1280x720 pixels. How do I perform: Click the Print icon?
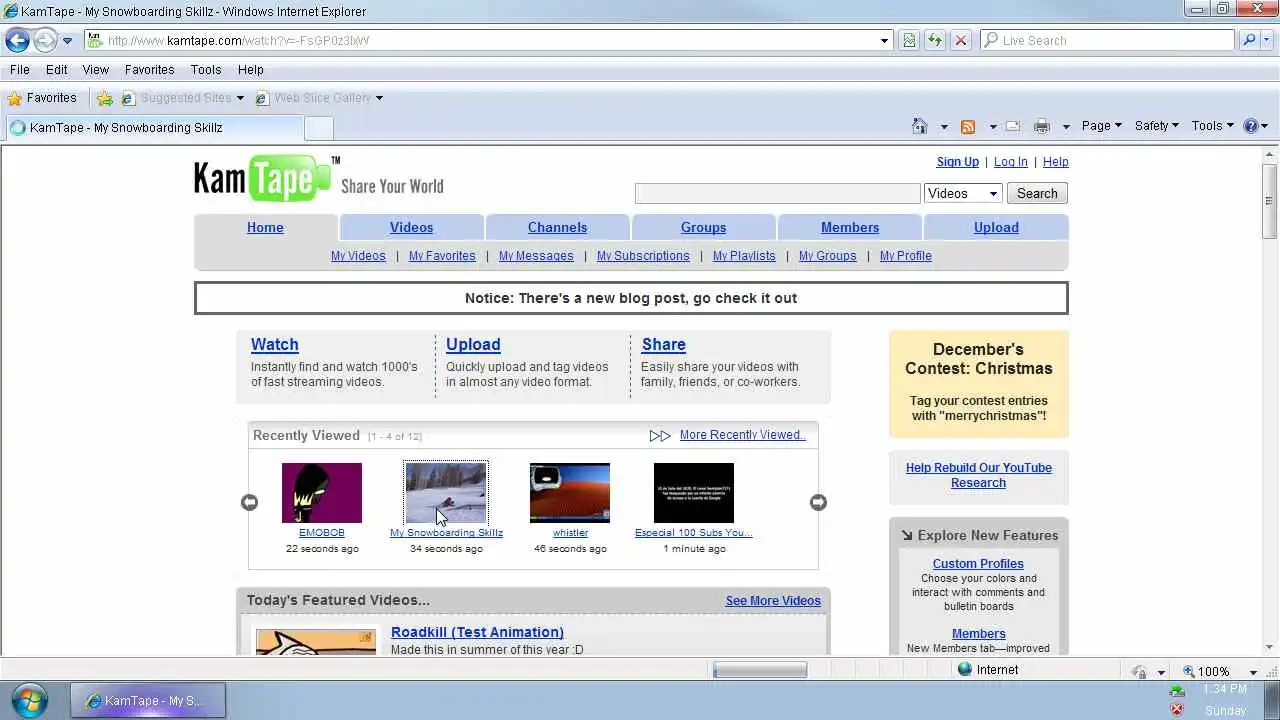pos(1042,126)
